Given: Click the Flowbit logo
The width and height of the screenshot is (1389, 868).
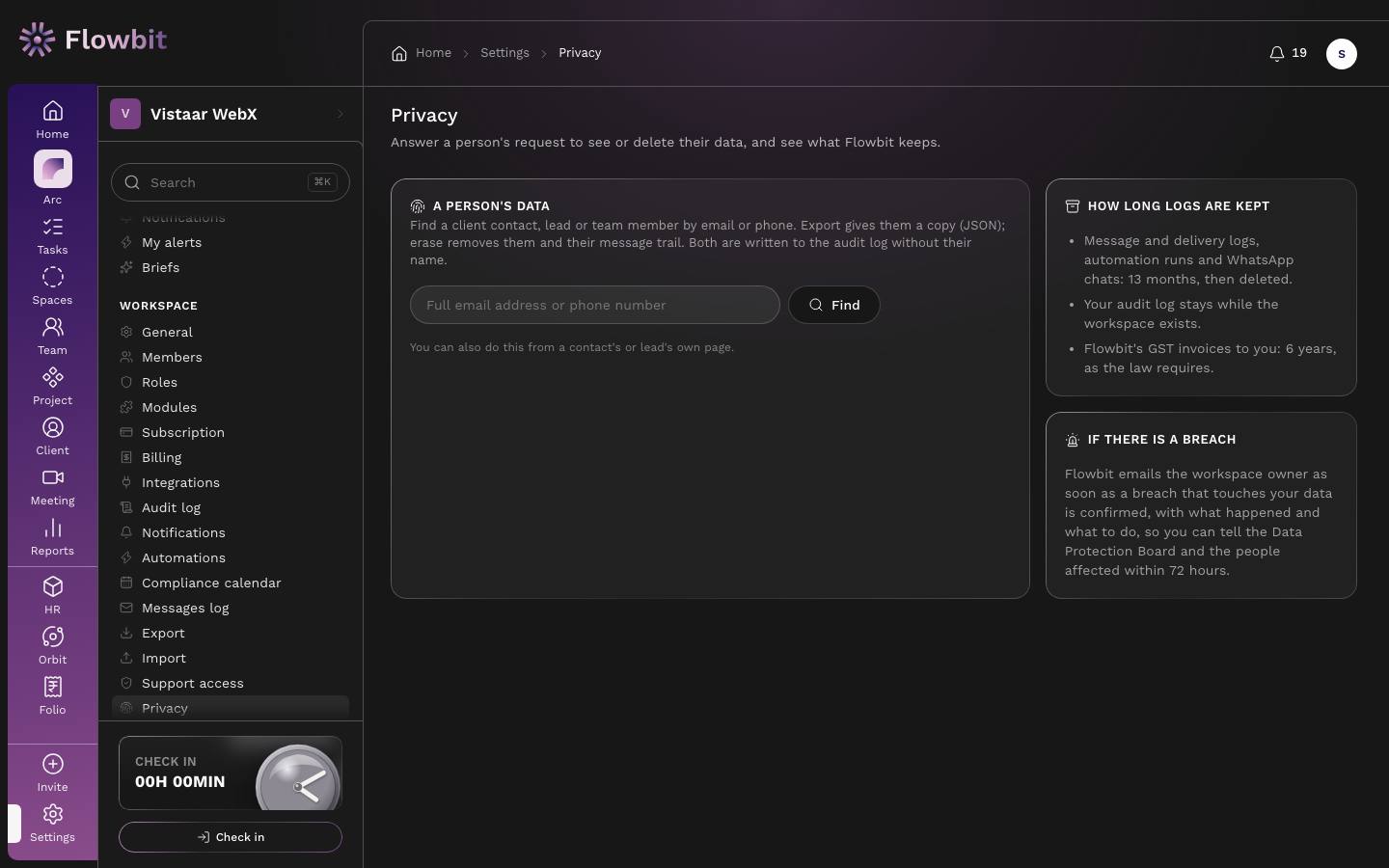Looking at the screenshot, I should coord(93,40).
